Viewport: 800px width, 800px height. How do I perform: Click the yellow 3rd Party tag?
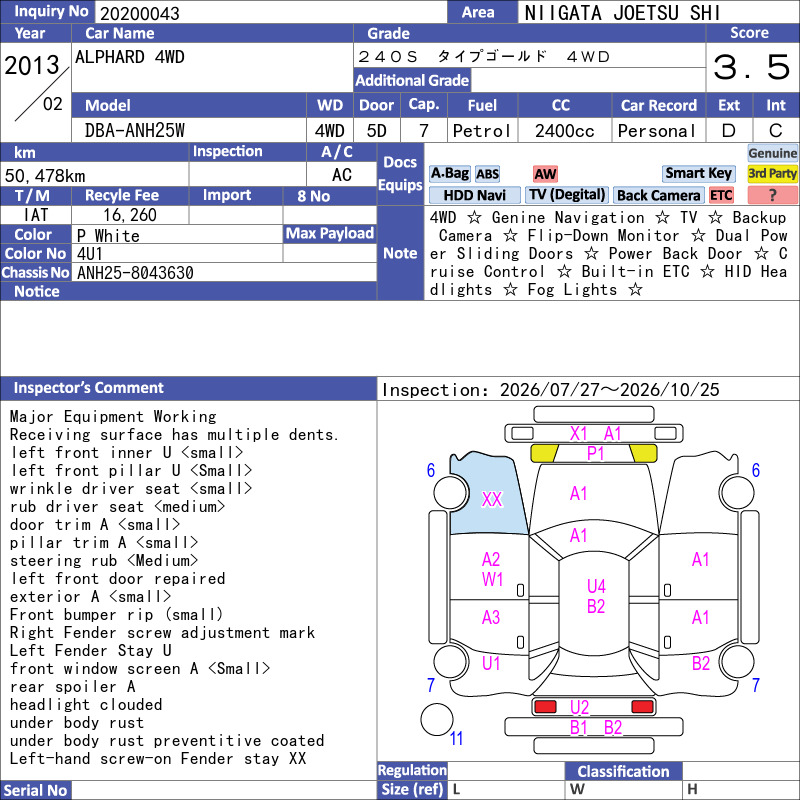click(x=772, y=173)
